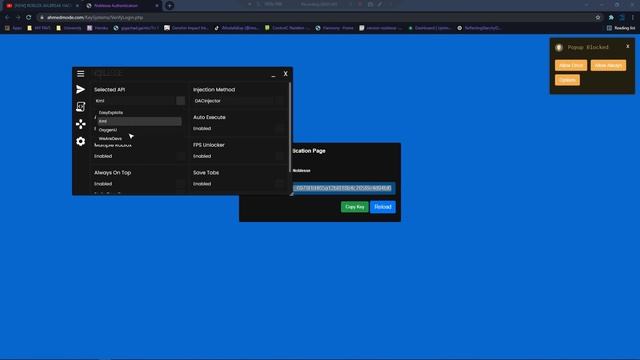Dismiss the Popup Blocked notification
This screenshot has height=360, width=640.
coord(628,47)
